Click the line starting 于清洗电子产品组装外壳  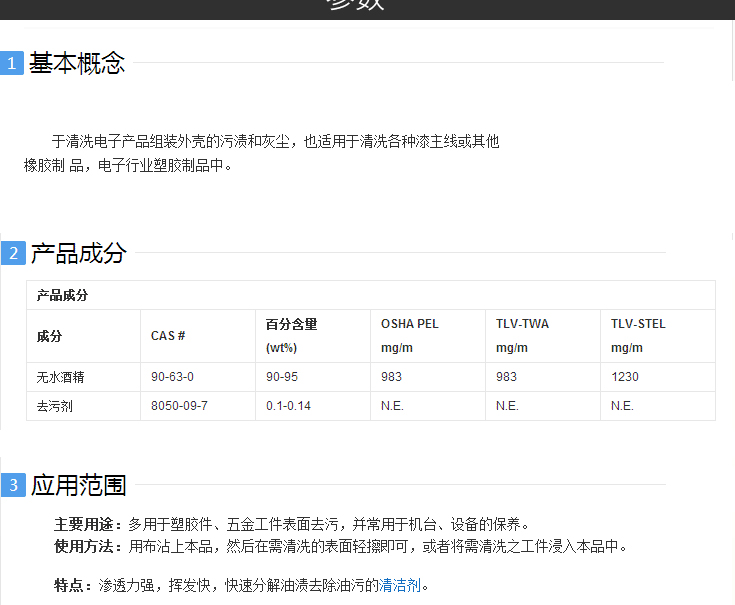pyautogui.click(x=276, y=141)
